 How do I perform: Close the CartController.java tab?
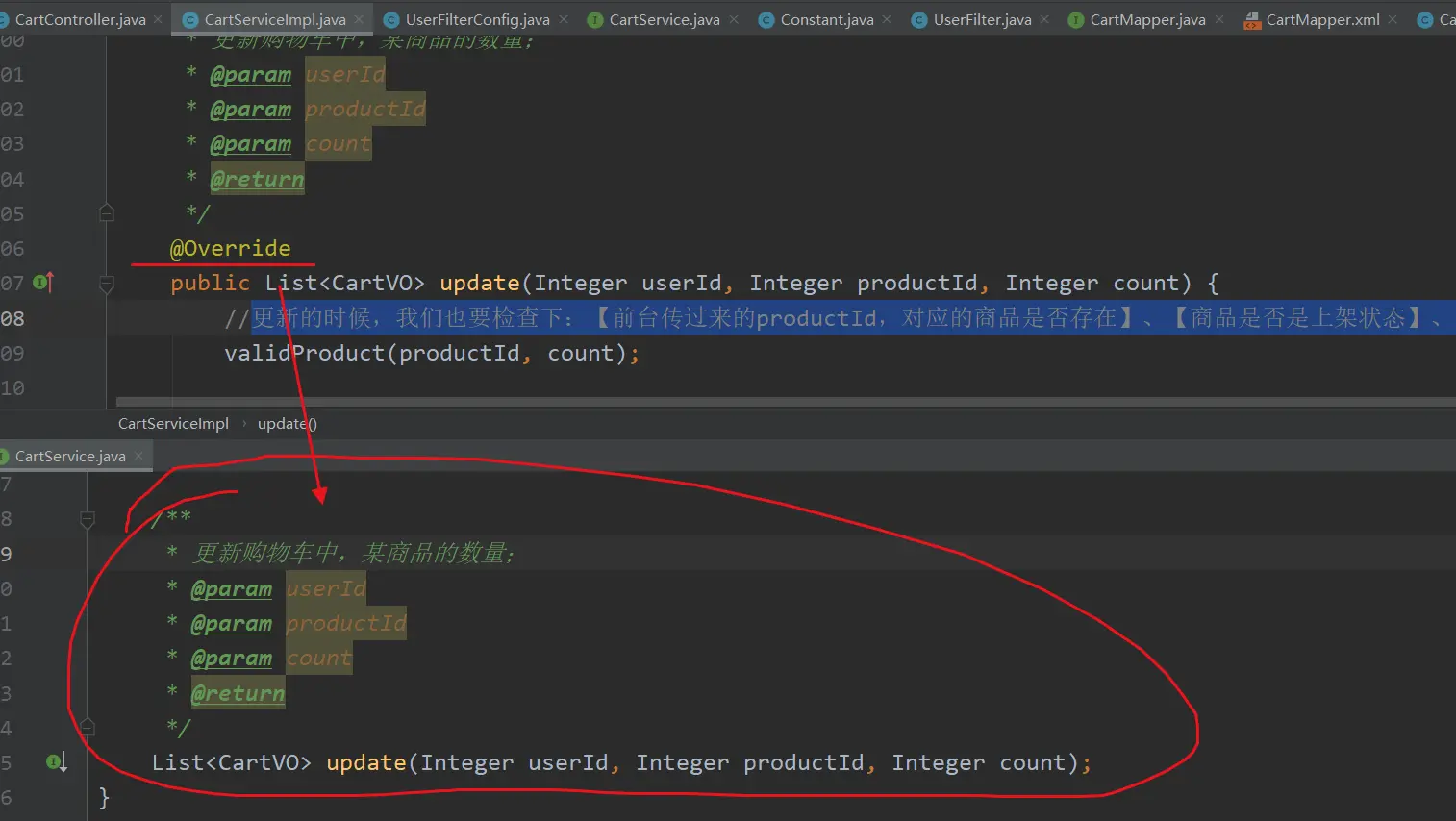[x=158, y=19]
